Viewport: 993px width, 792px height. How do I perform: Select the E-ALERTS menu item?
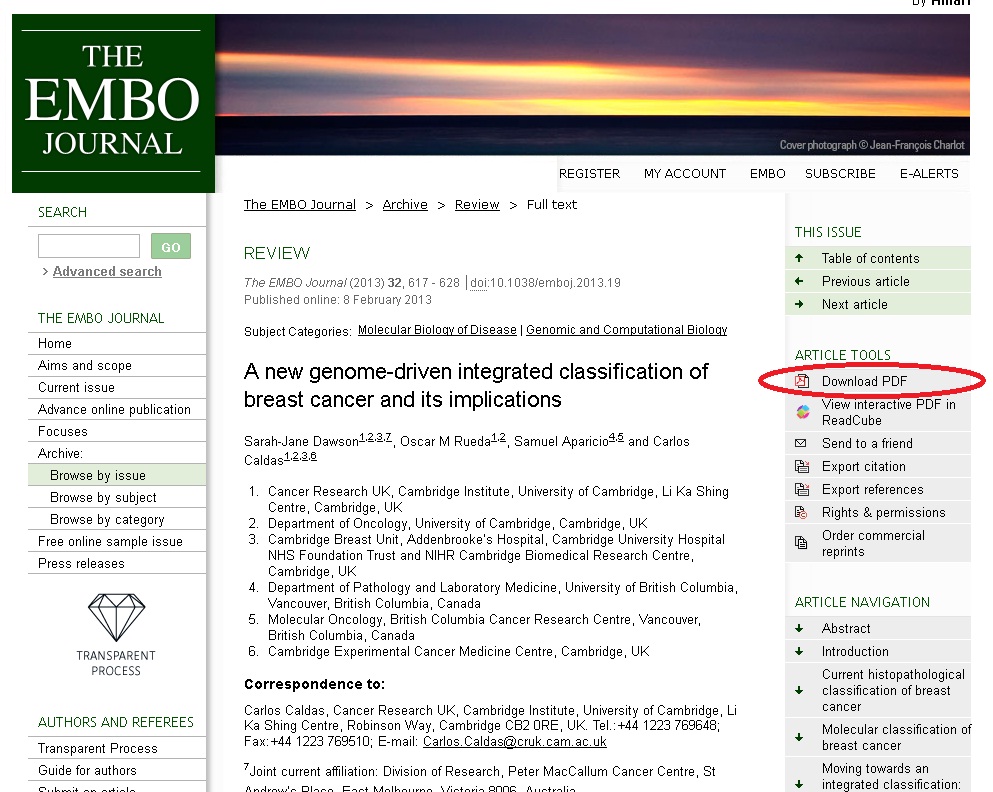click(x=928, y=173)
